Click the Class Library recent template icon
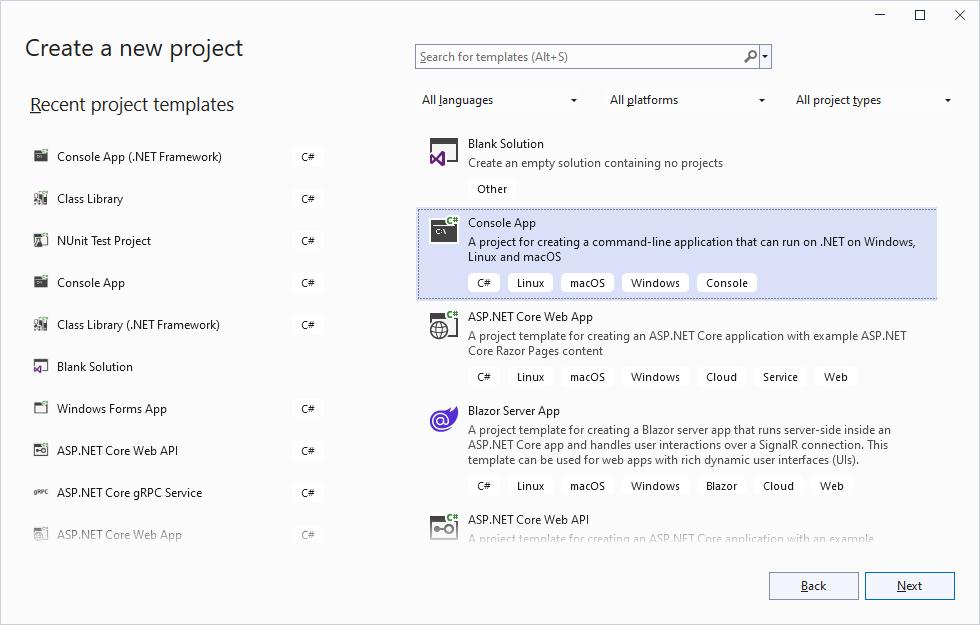980x625 pixels. pyautogui.click(x=41, y=198)
